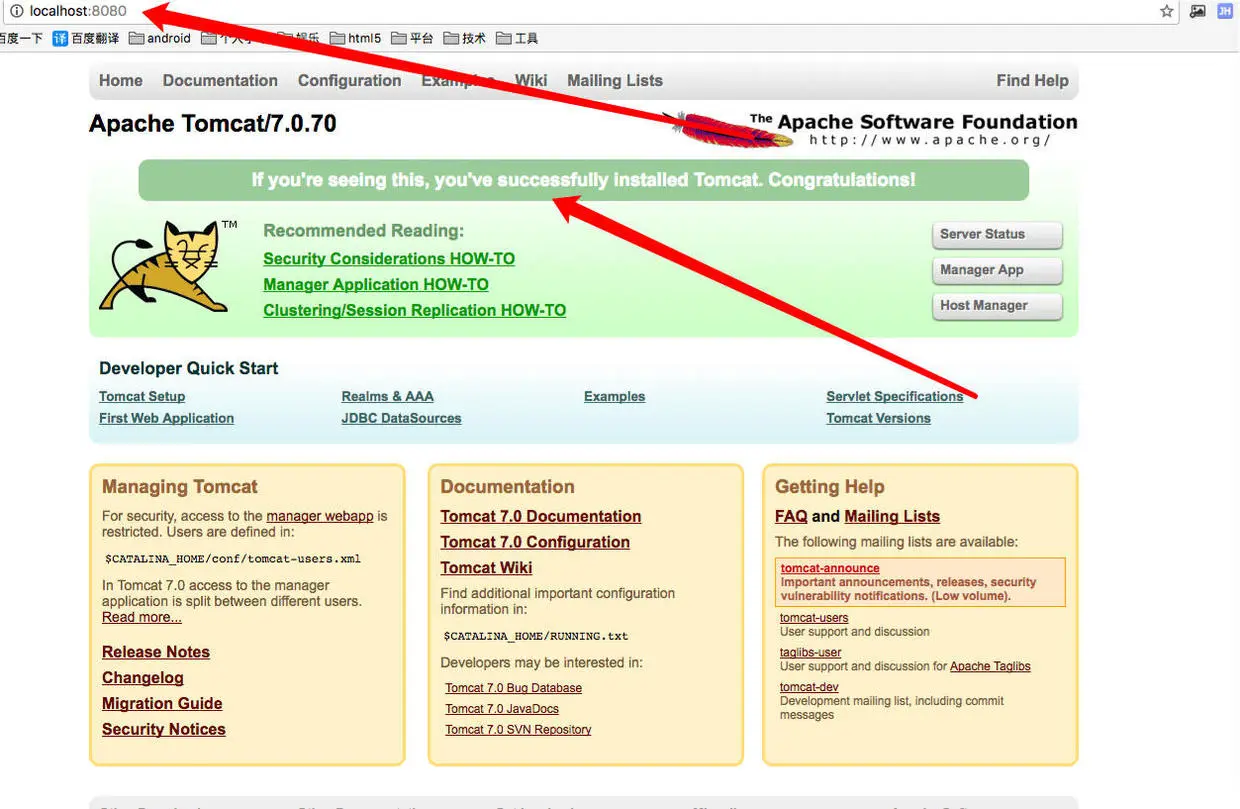Click the Tomcat cat logo image
Image resolution: width=1240 pixels, height=809 pixels.
tap(168, 265)
